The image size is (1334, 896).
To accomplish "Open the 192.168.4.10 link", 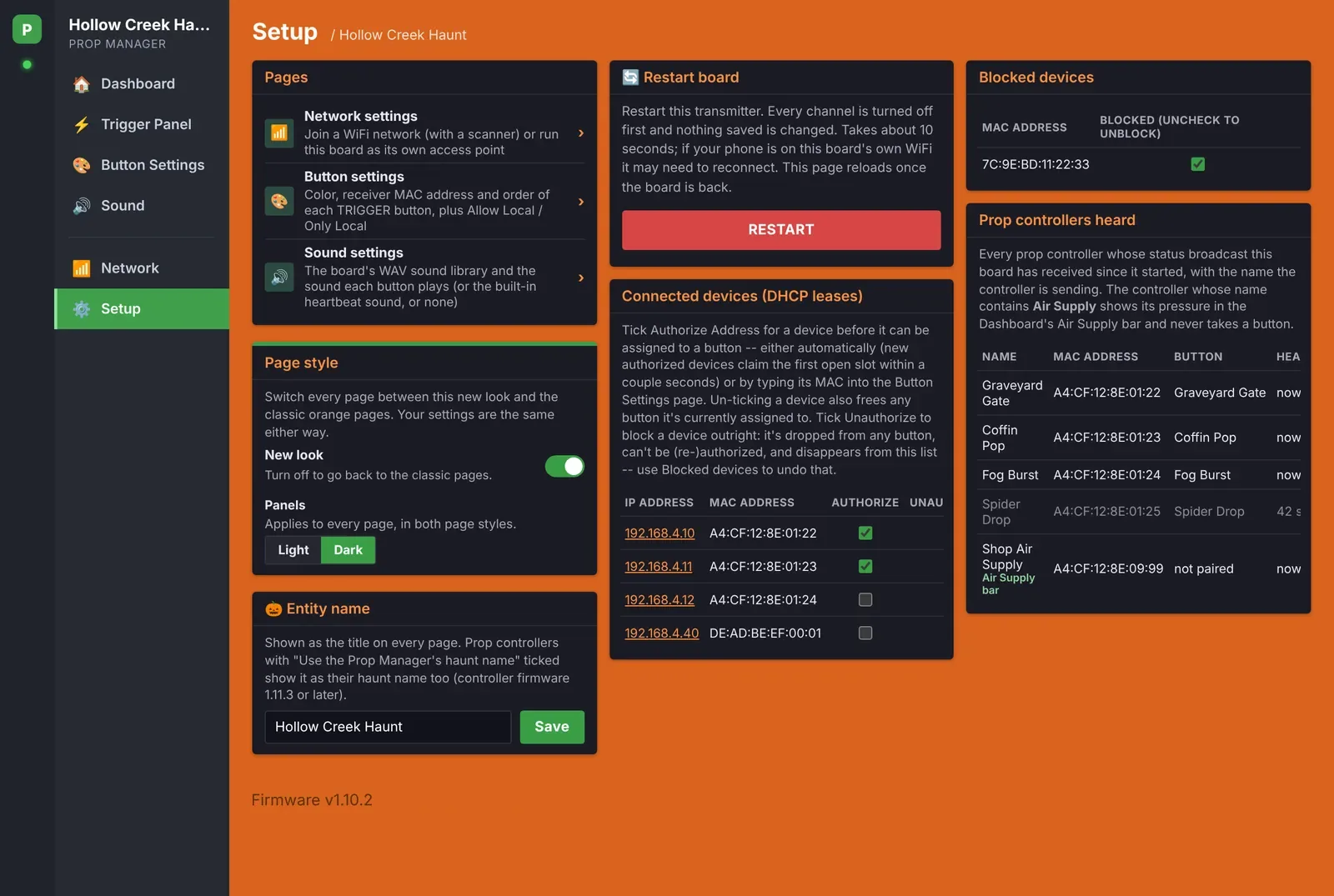I will [x=659, y=533].
